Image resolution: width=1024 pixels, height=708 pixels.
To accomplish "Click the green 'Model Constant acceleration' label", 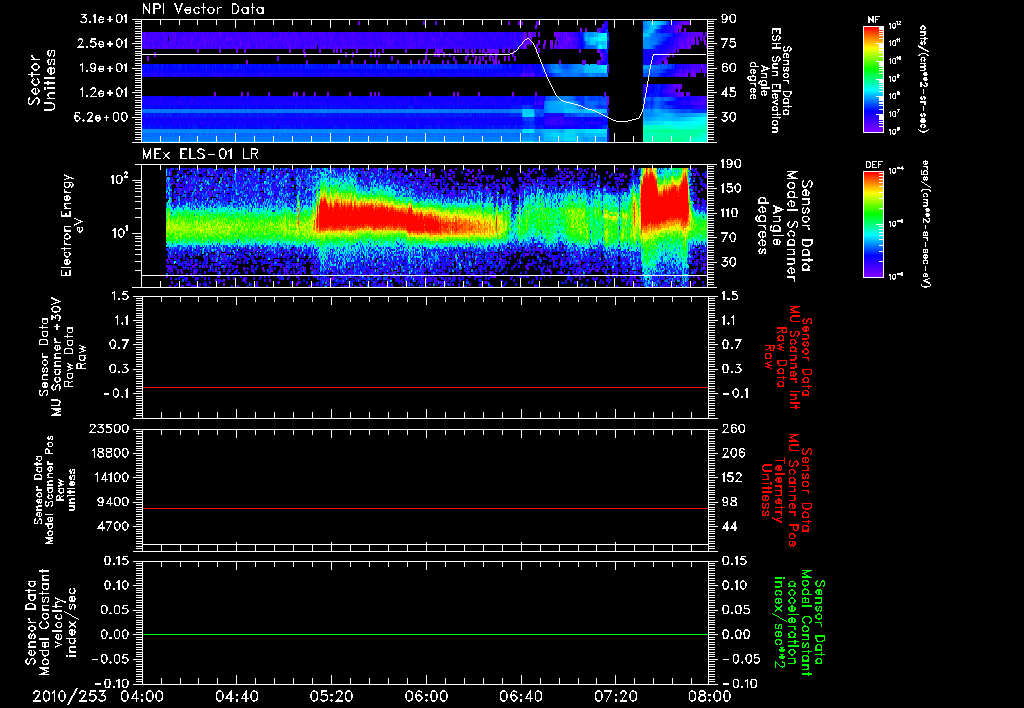I will 799,622.
